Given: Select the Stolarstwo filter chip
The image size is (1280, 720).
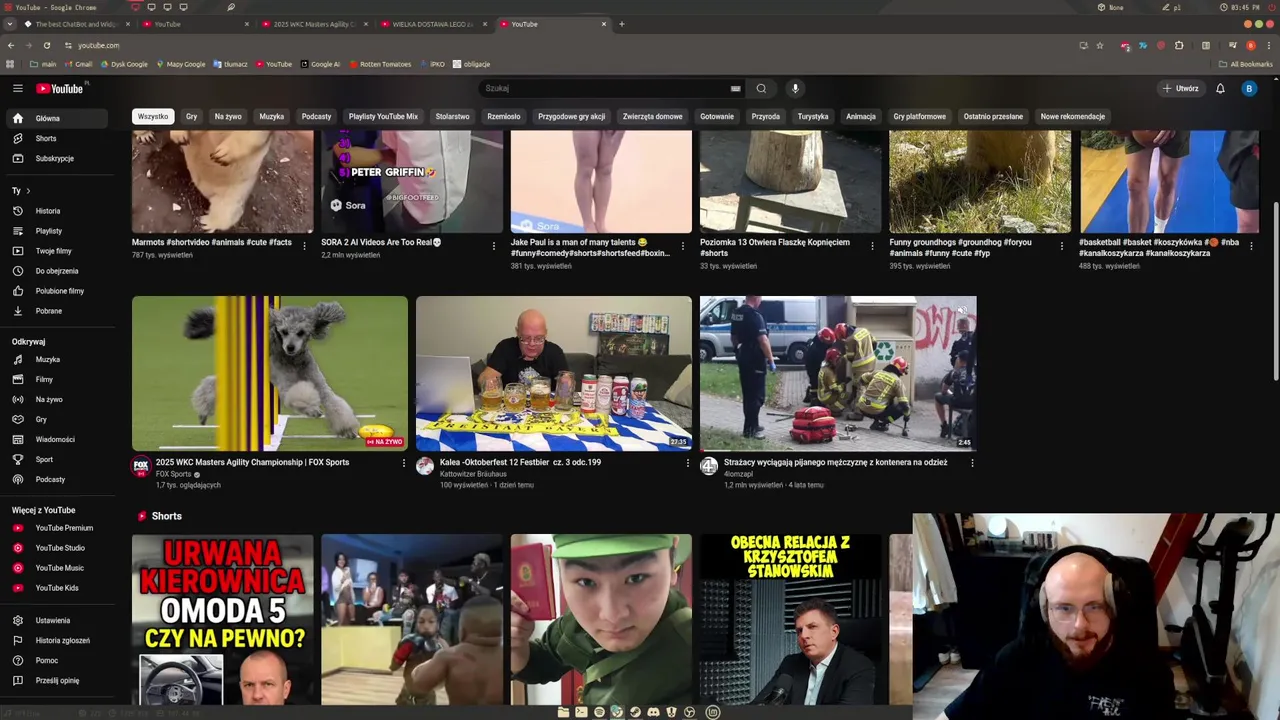Looking at the screenshot, I should tap(452, 116).
